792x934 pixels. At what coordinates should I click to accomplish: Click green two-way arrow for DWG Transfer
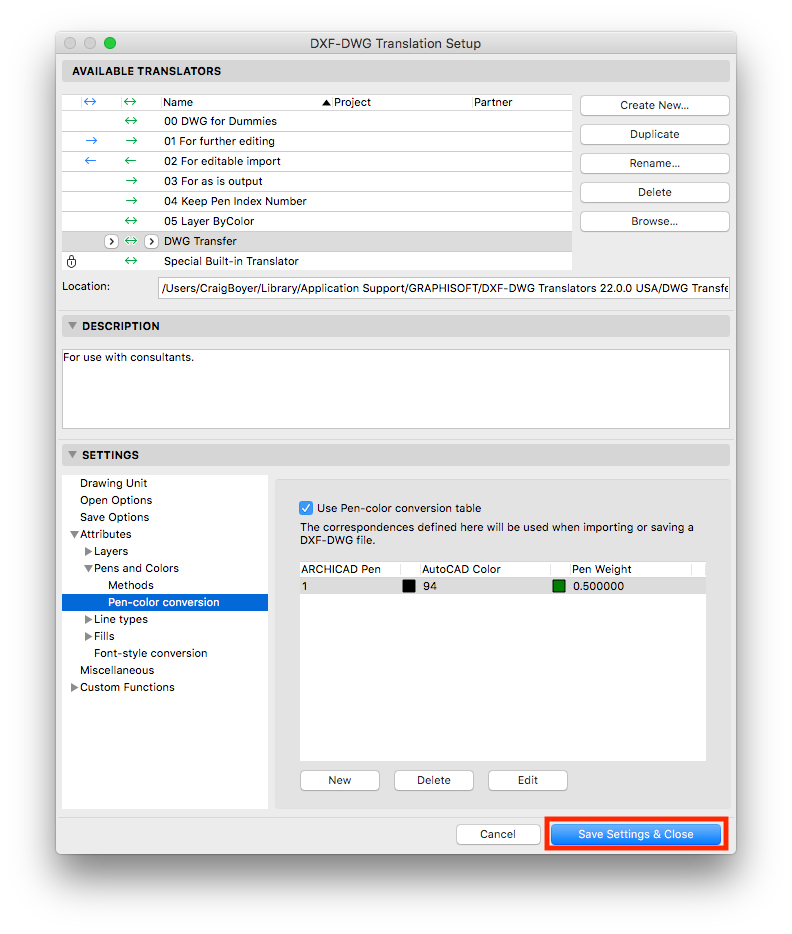click(x=130, y=241)
